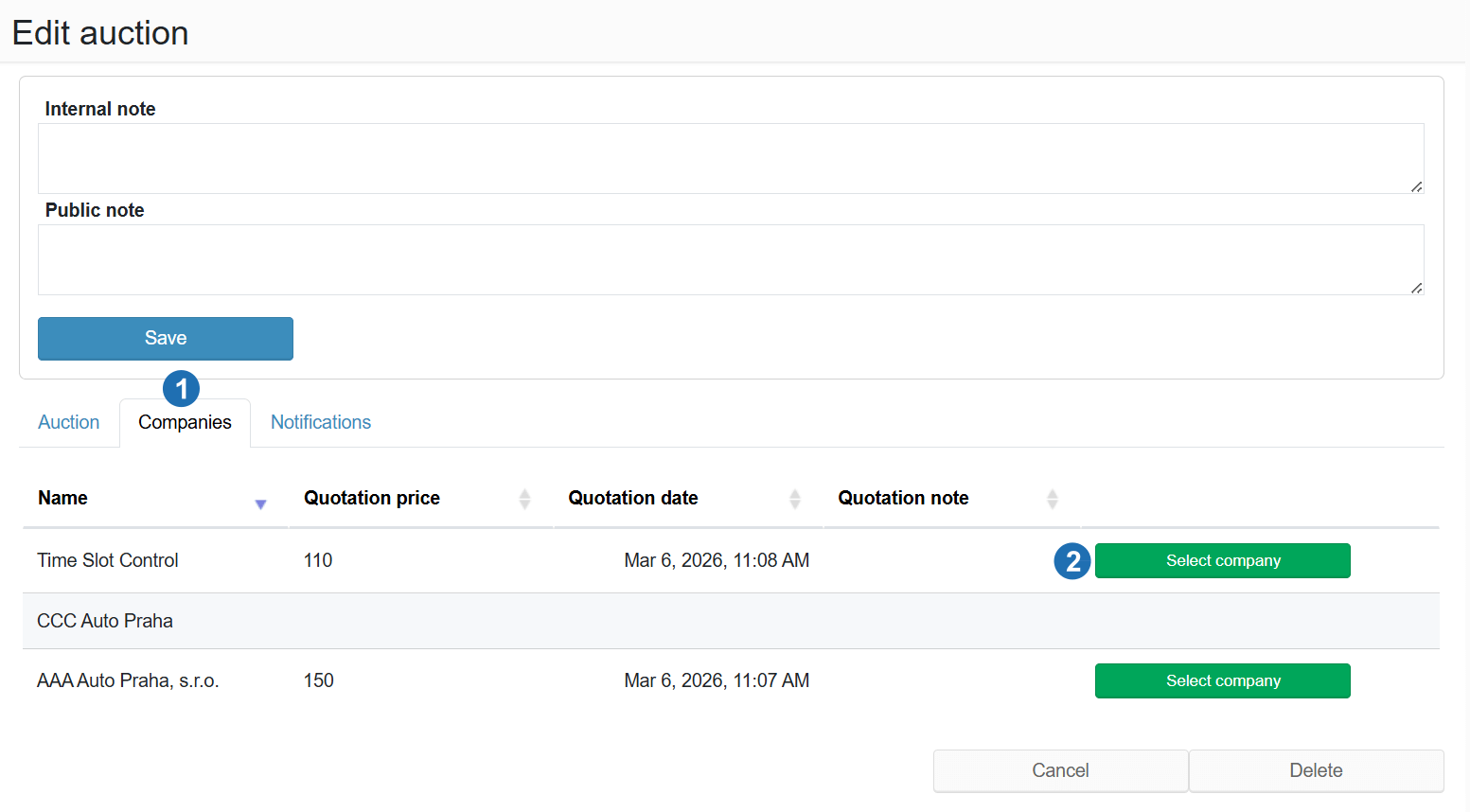
Task: Focus the Internal note text area
Action: point(729,158)
